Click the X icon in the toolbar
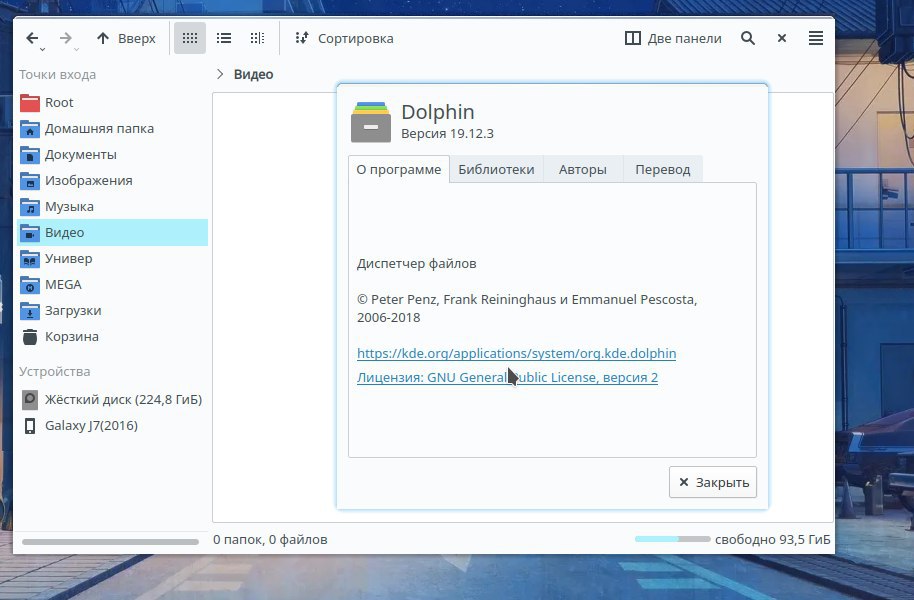 (x=782, y=38)
